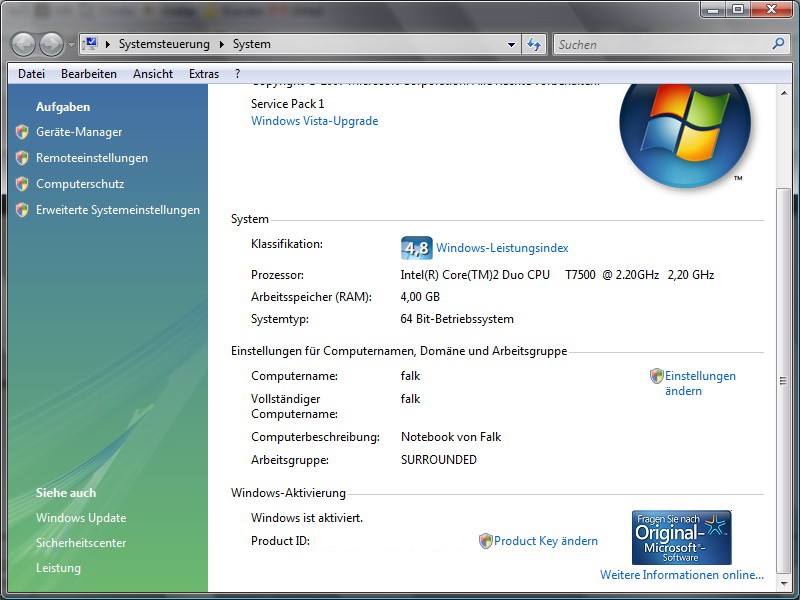Image resolution: width=800 pixels, height=600 pixels.
Task: Click System breadcrumb in address bar
Action: pyautogui.click(x=252, y=44)
